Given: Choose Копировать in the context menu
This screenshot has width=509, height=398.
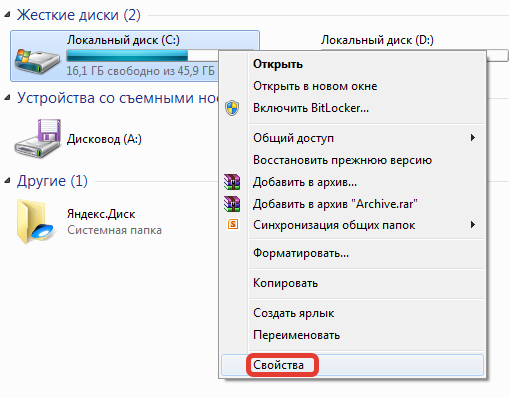Looking at the screenshot, I should point(352,283).
